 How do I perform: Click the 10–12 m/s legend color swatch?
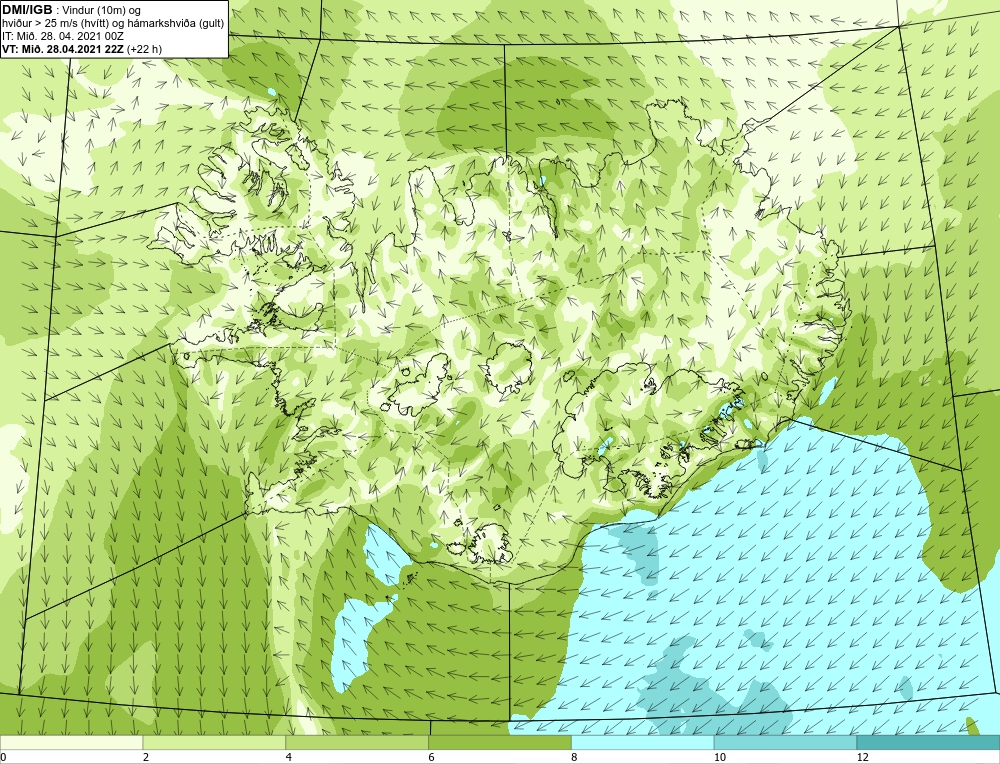pos(786,742)
